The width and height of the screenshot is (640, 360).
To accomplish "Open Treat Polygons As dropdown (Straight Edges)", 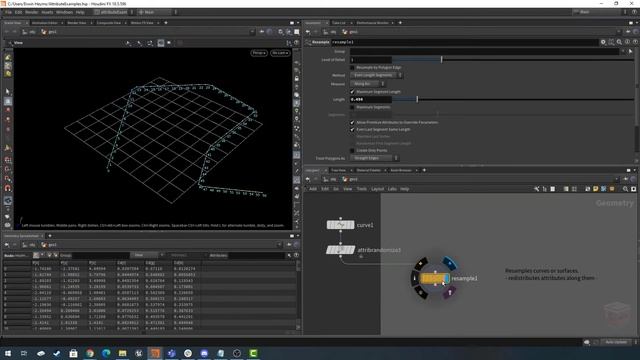I will pos(374,158).
